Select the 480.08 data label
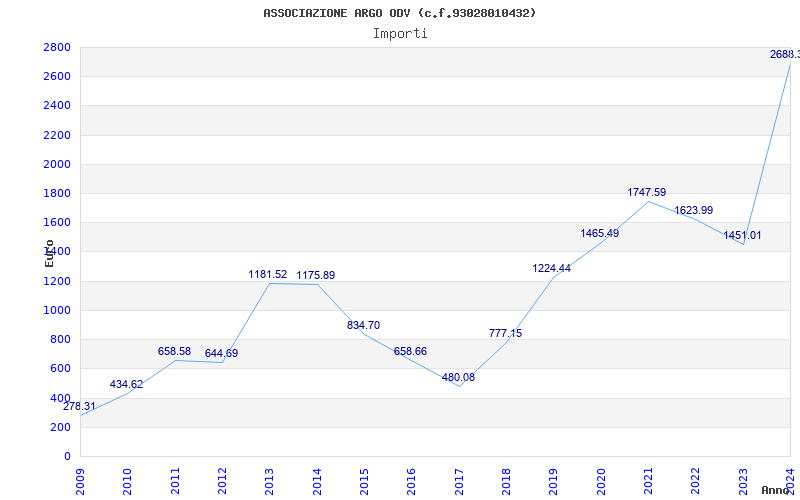Viewport: 800px width, 500px height. [458, 378]
